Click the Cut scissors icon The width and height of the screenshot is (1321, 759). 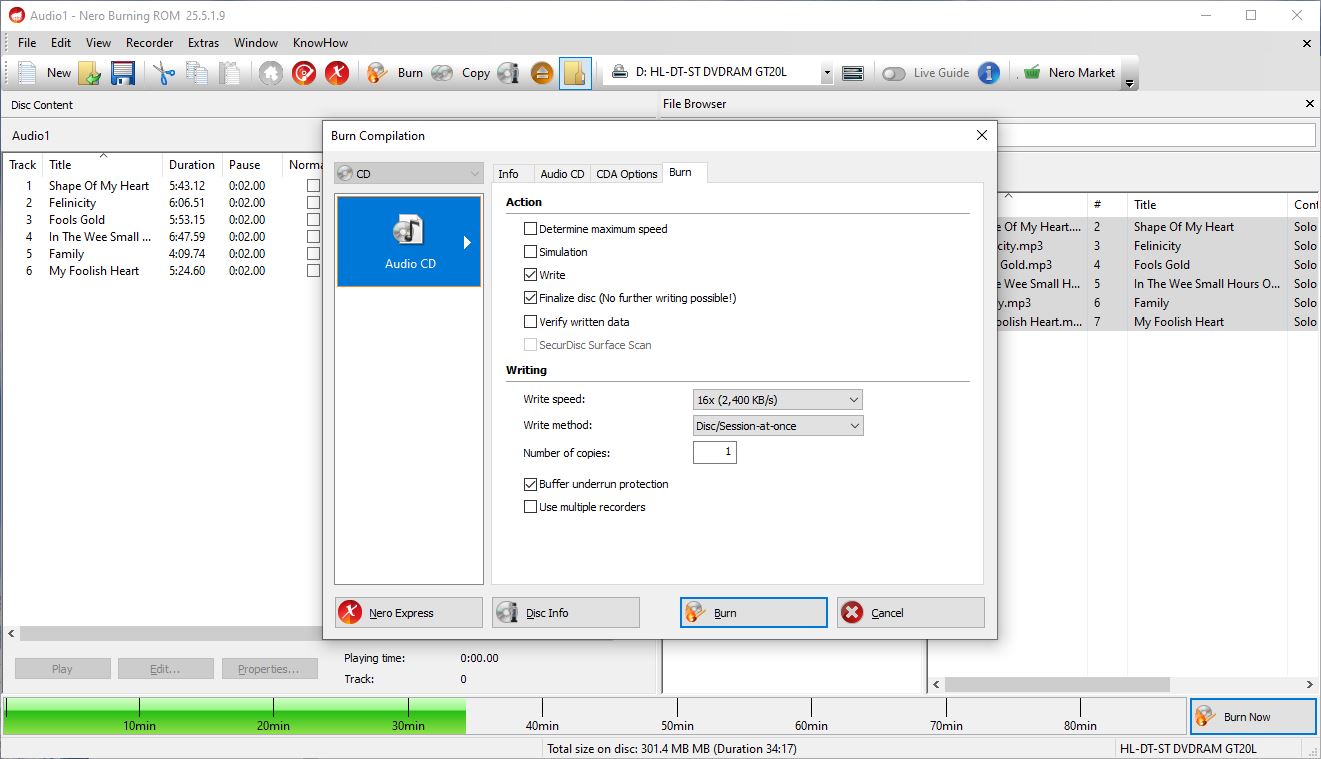tap(164, 73)
